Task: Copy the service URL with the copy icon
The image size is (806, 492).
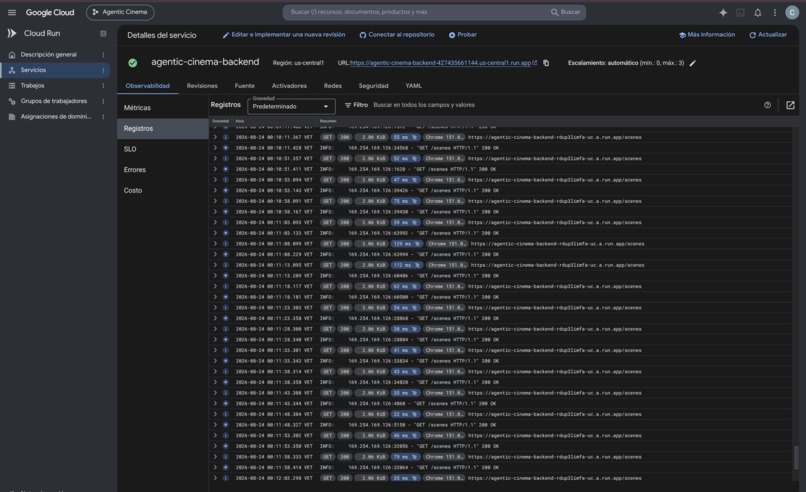Action: click(546, 63)
